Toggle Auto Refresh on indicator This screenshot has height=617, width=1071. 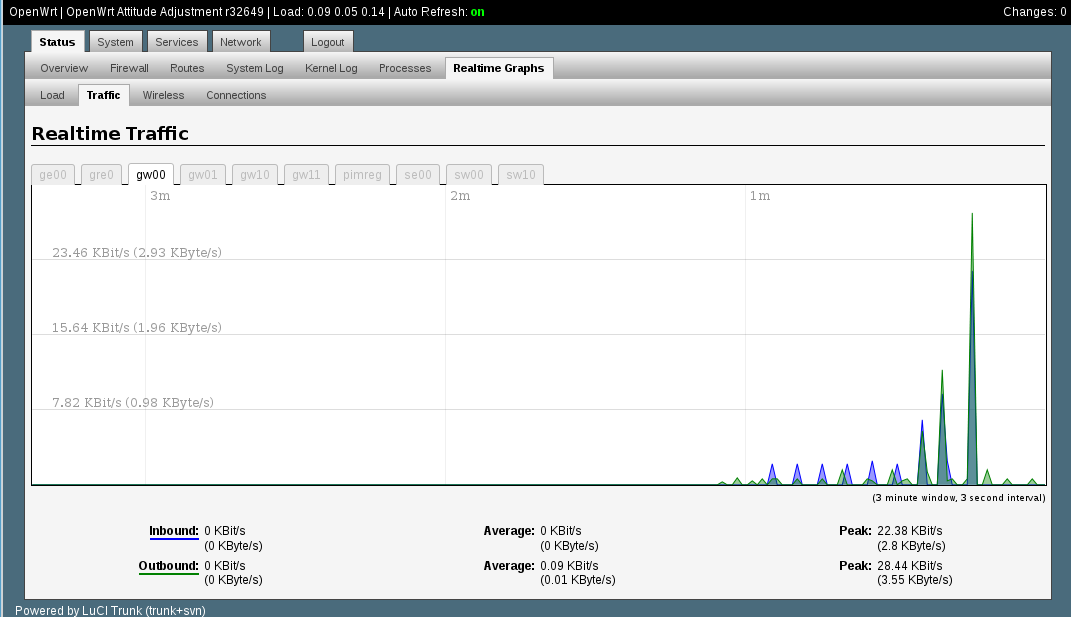coord(477,12)
